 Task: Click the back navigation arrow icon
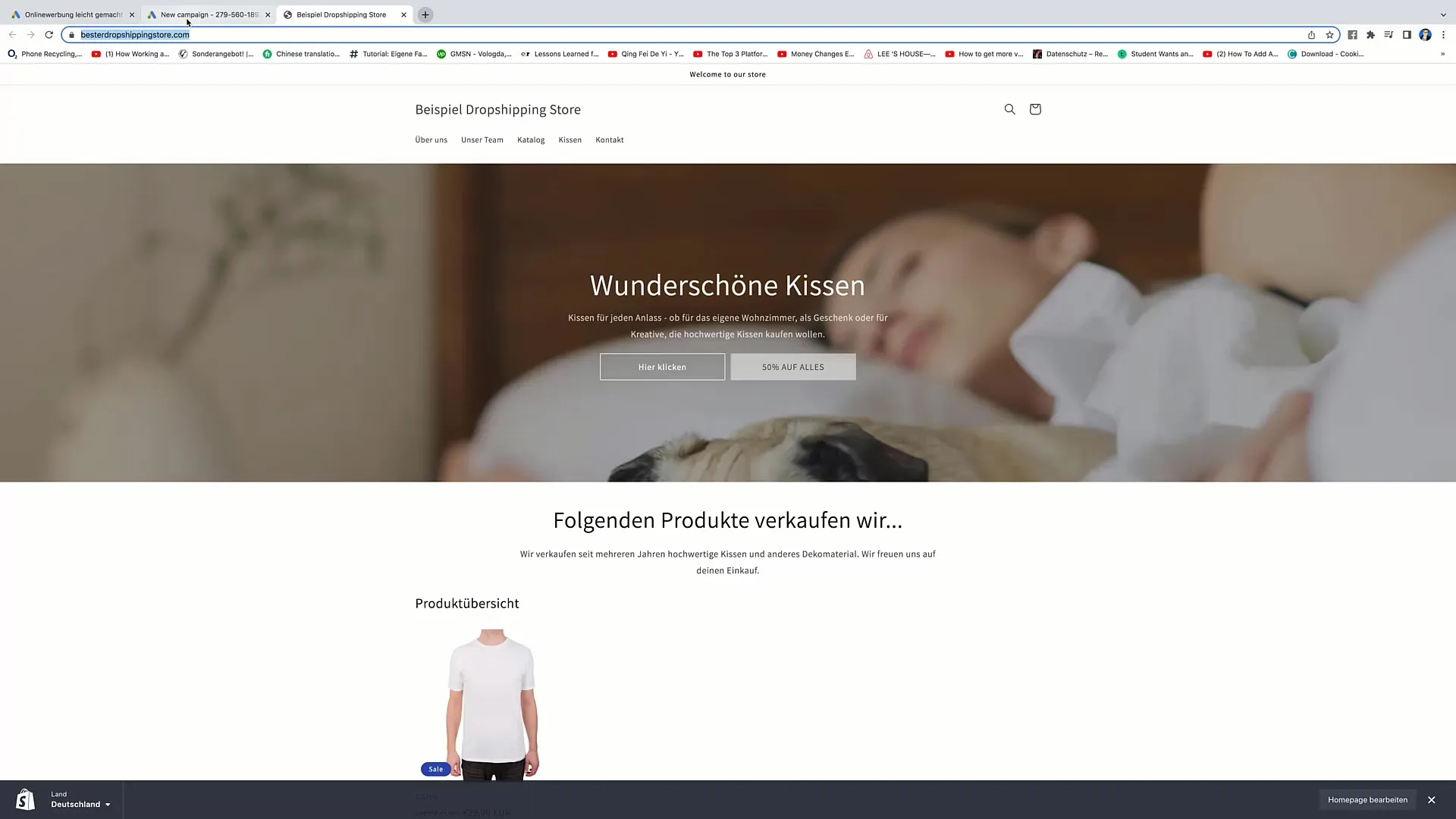point(12,34)
